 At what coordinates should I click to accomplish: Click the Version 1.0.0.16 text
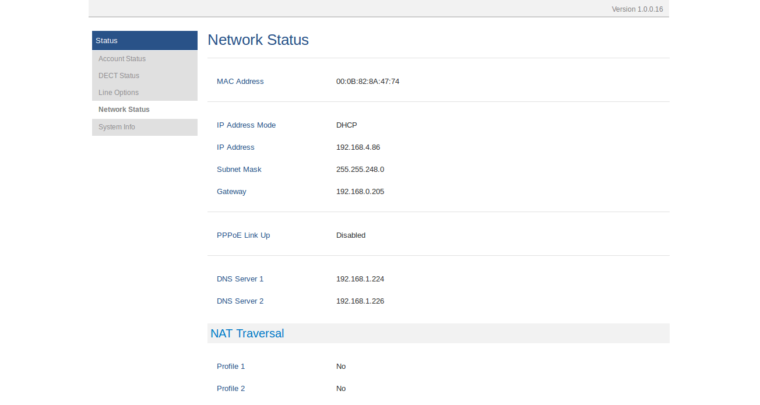pos(637,8)
